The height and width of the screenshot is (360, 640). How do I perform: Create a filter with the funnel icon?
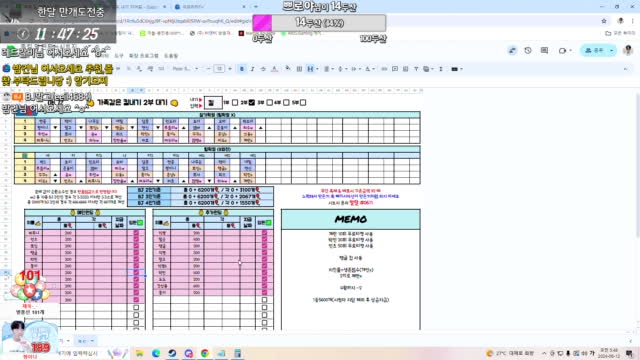click(x=416, y=69)
